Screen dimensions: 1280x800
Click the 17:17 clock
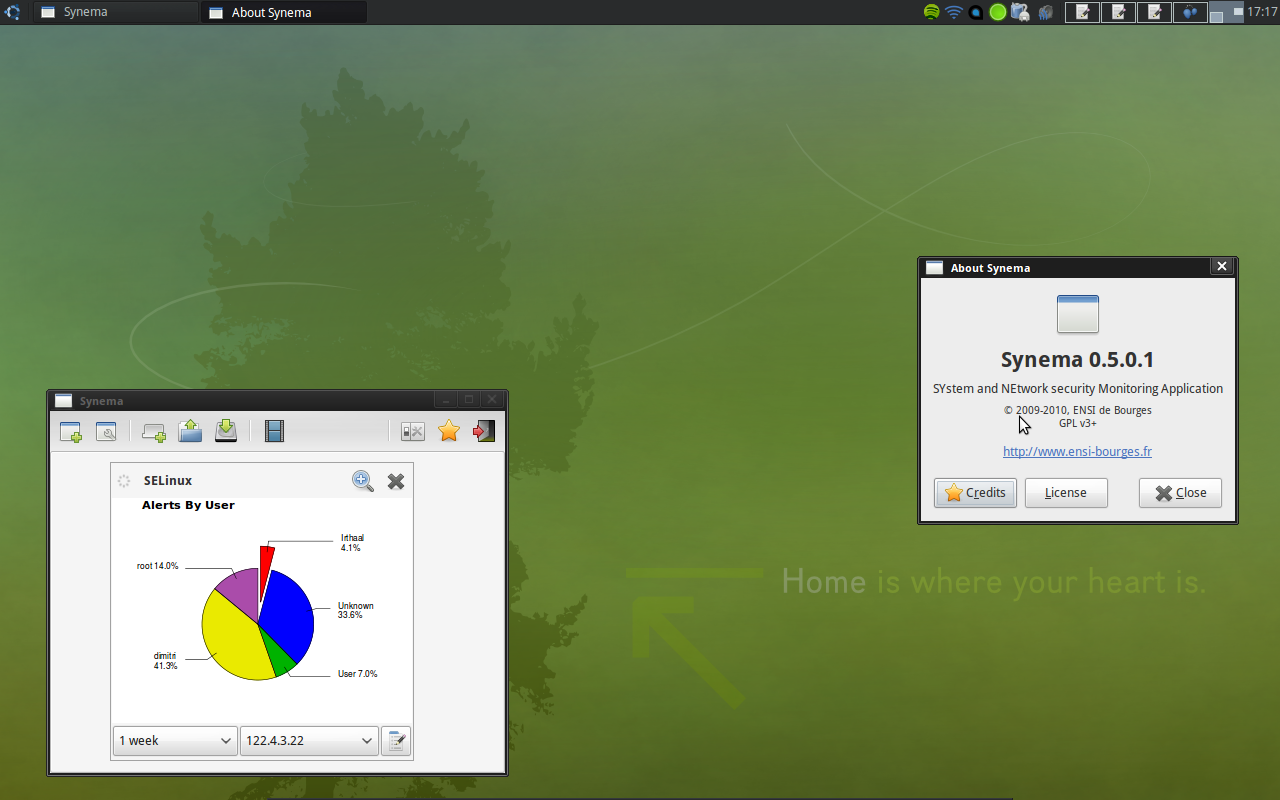(1262, 12)
